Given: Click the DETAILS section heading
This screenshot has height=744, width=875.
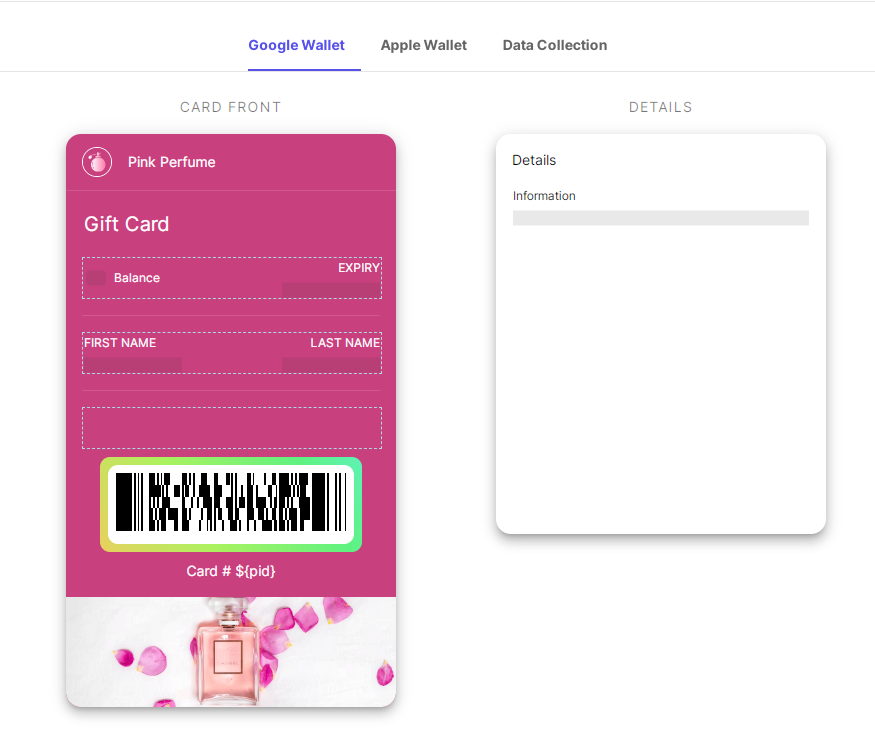Looking at the screenshot, I should tap(661, 107).
